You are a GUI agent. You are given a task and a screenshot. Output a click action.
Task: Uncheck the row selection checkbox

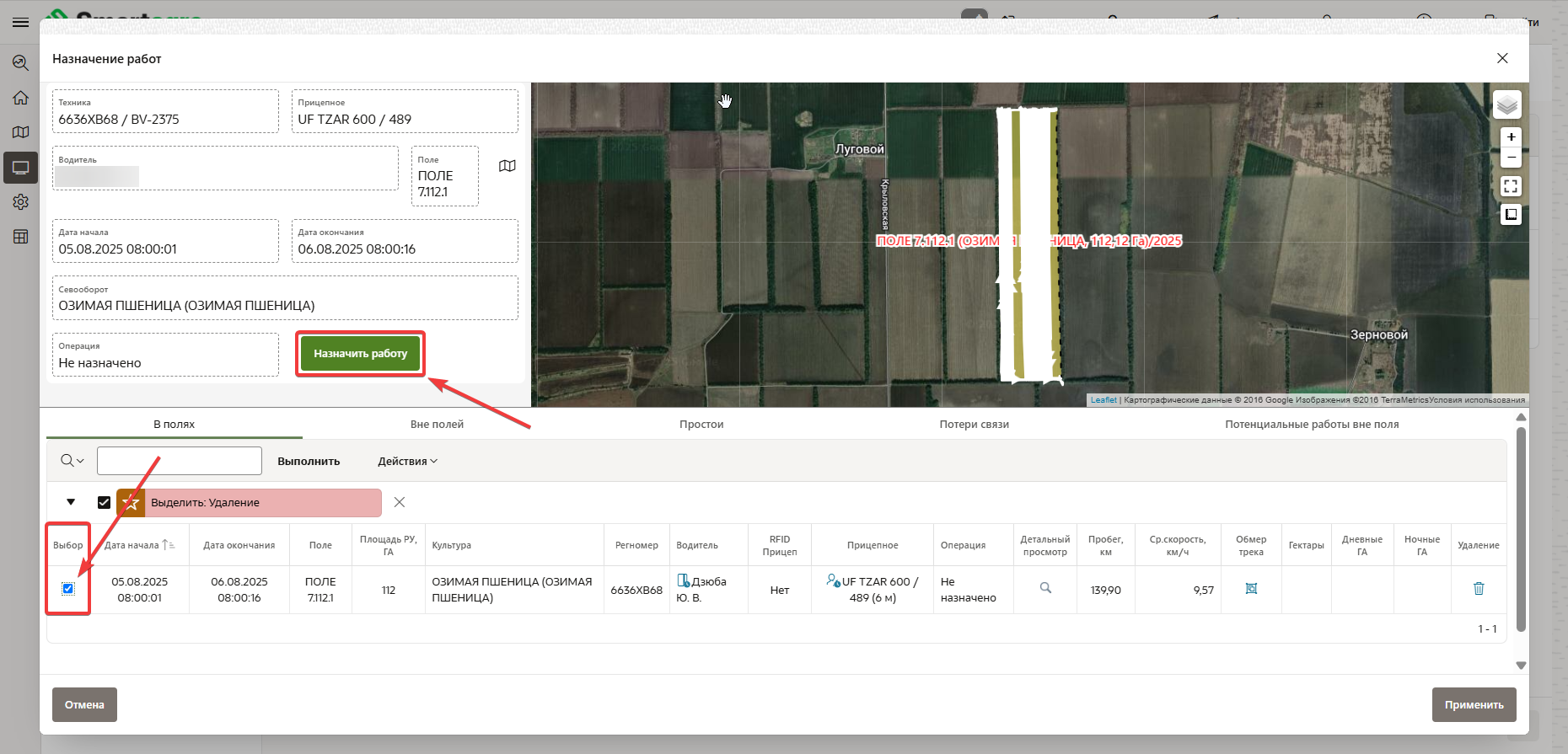pos(68,589)
